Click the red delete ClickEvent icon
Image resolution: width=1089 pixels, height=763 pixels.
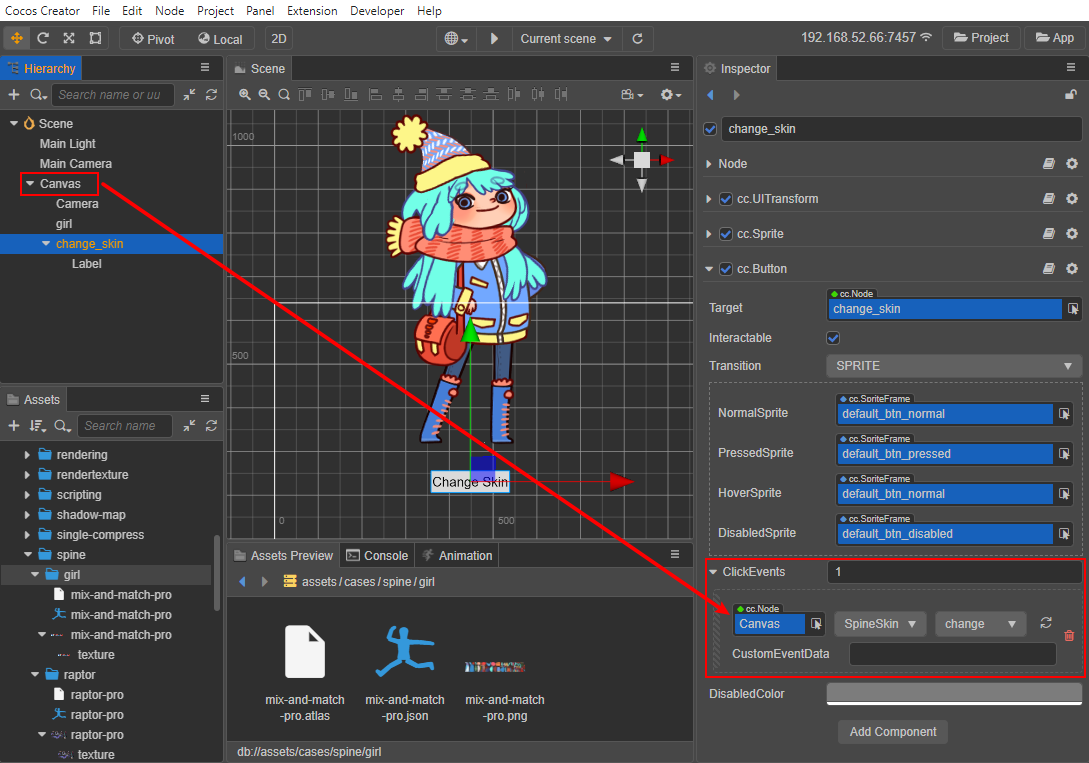pos(1069,636)
